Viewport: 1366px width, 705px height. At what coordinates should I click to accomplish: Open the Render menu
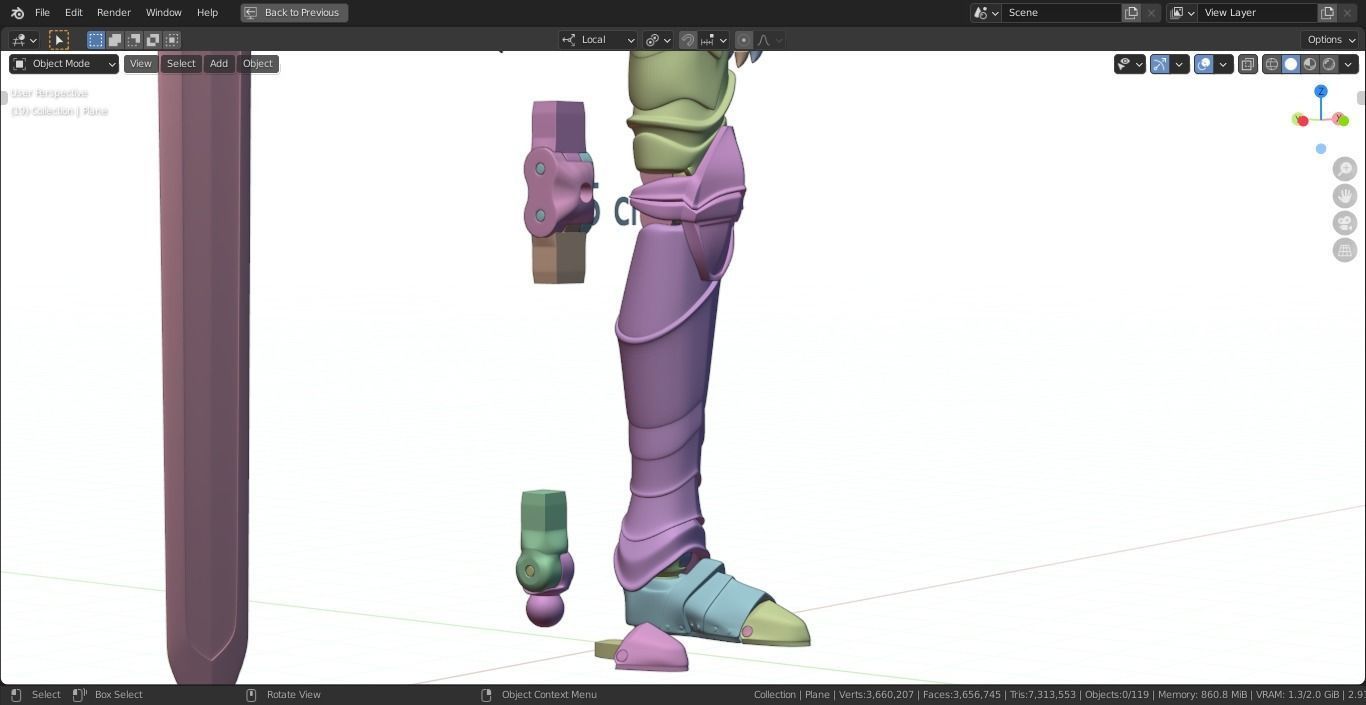tap(114, 13)
